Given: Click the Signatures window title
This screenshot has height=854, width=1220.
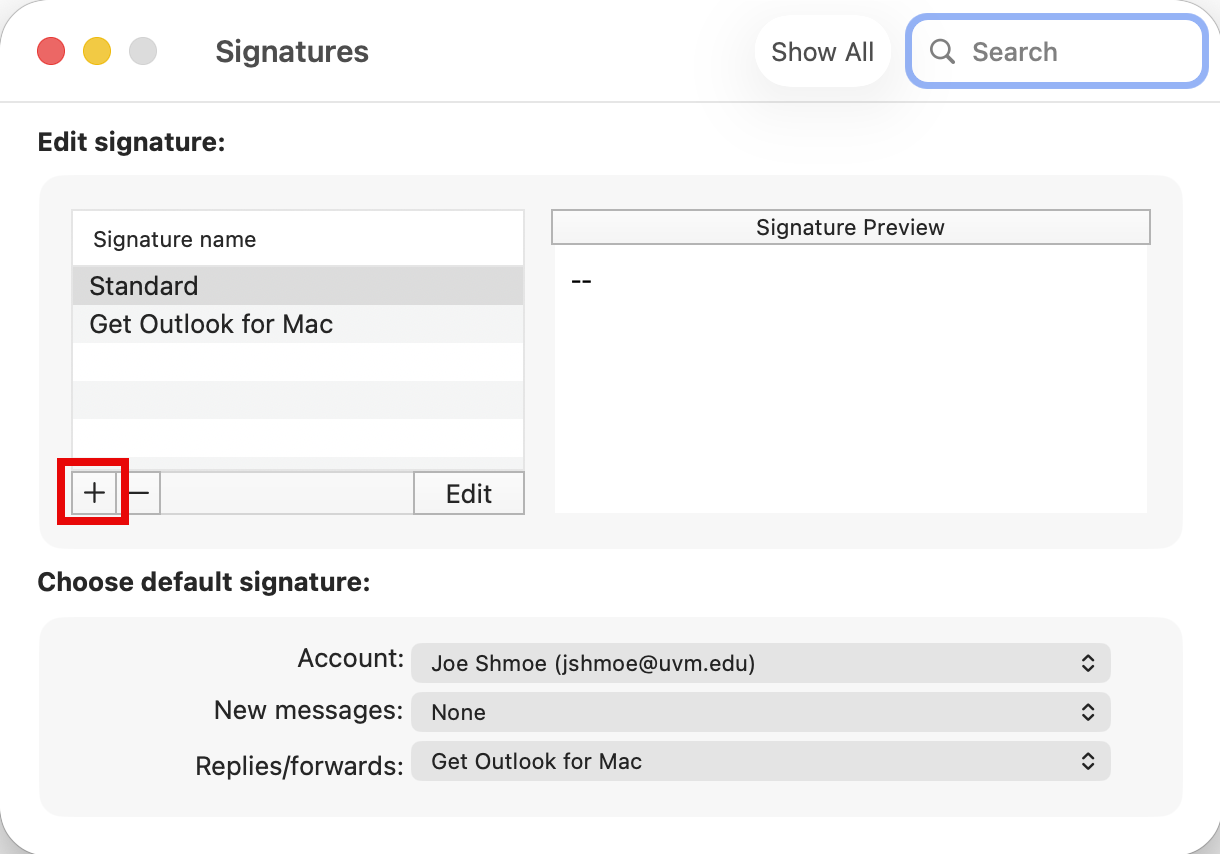Looking at the screenshot, I should click(292, 52).
